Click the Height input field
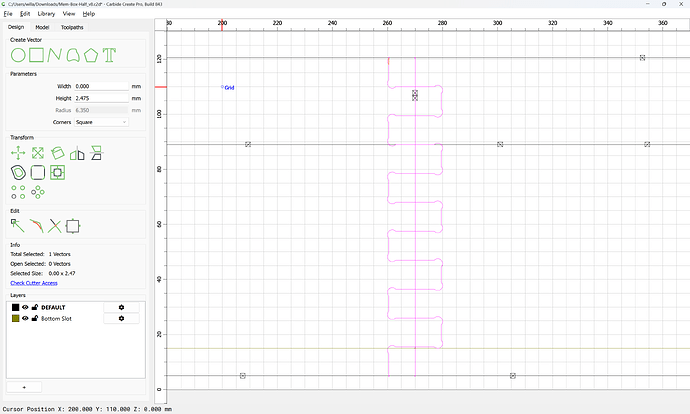The width and height of the screenshot is (690, 414). coord(101,98)
